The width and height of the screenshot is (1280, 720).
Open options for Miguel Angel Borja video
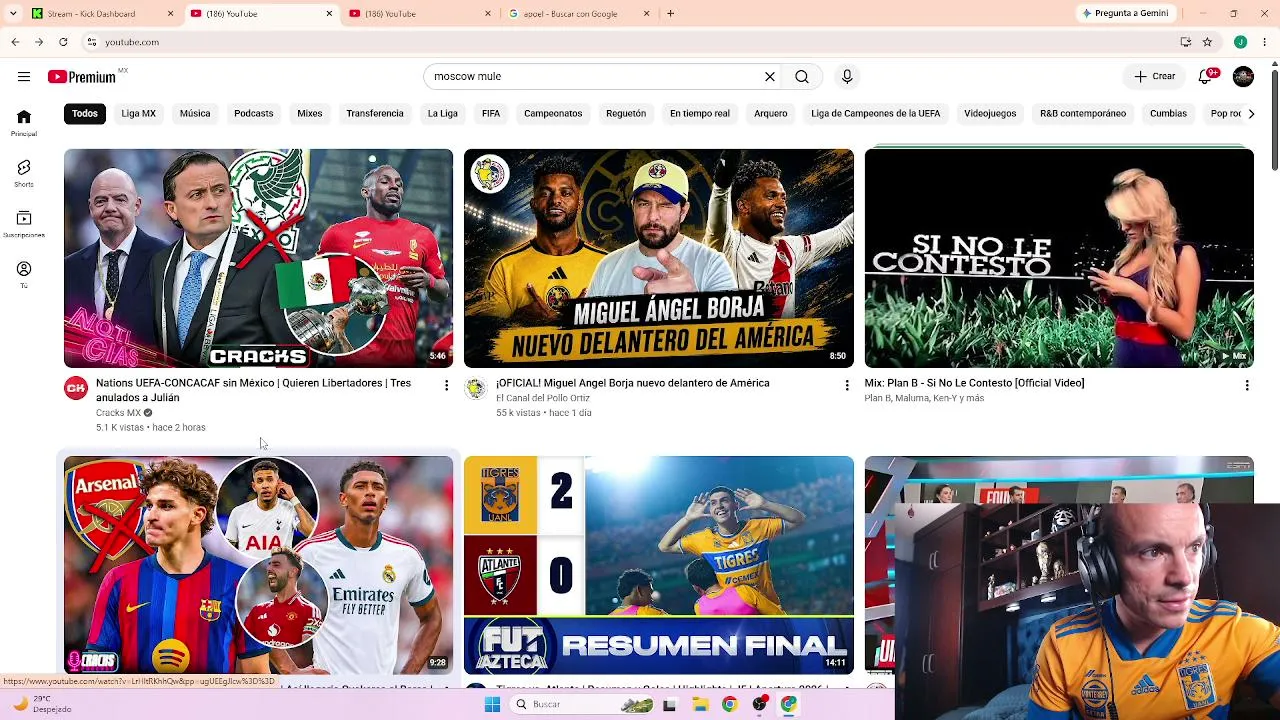click(847, 385)
